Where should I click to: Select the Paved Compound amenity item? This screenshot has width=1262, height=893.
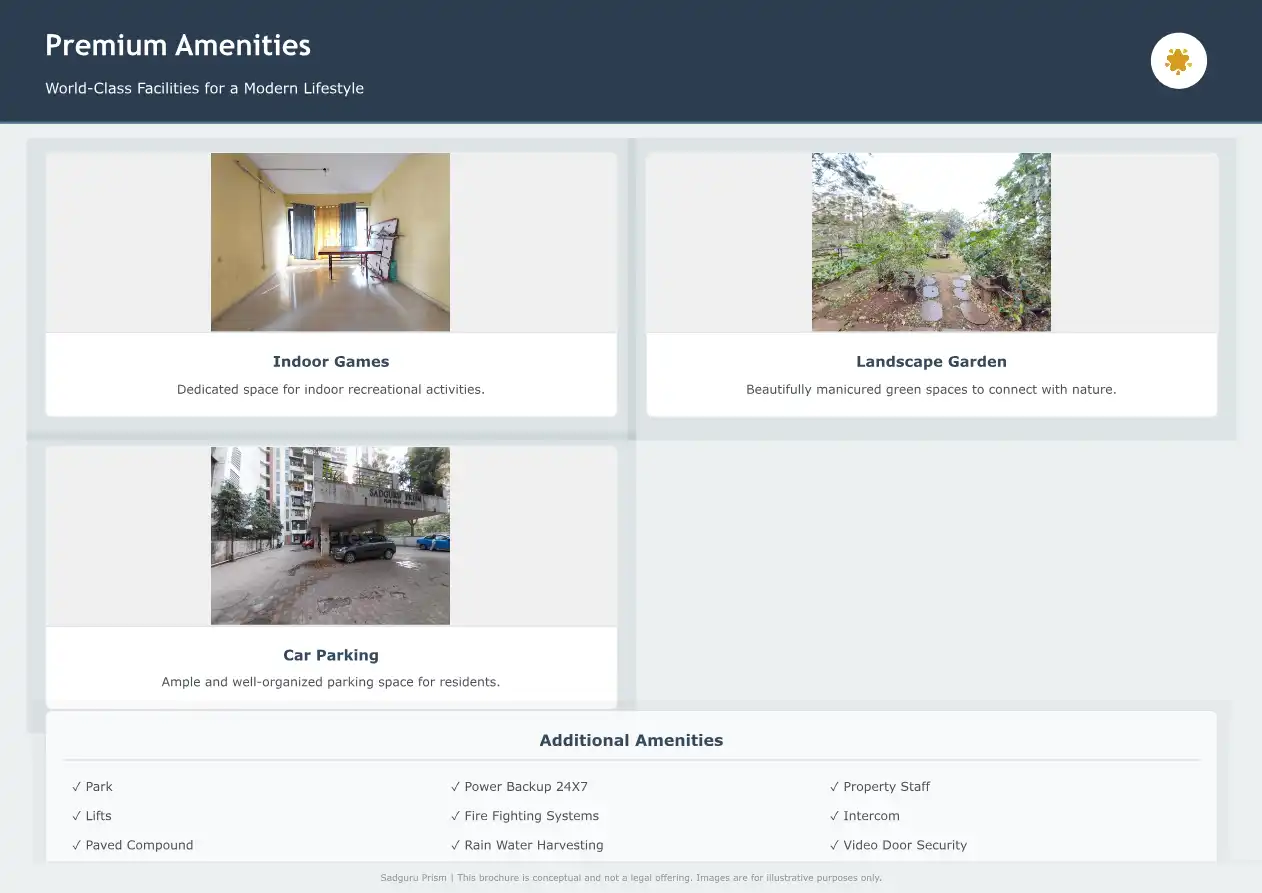[138, 845]
